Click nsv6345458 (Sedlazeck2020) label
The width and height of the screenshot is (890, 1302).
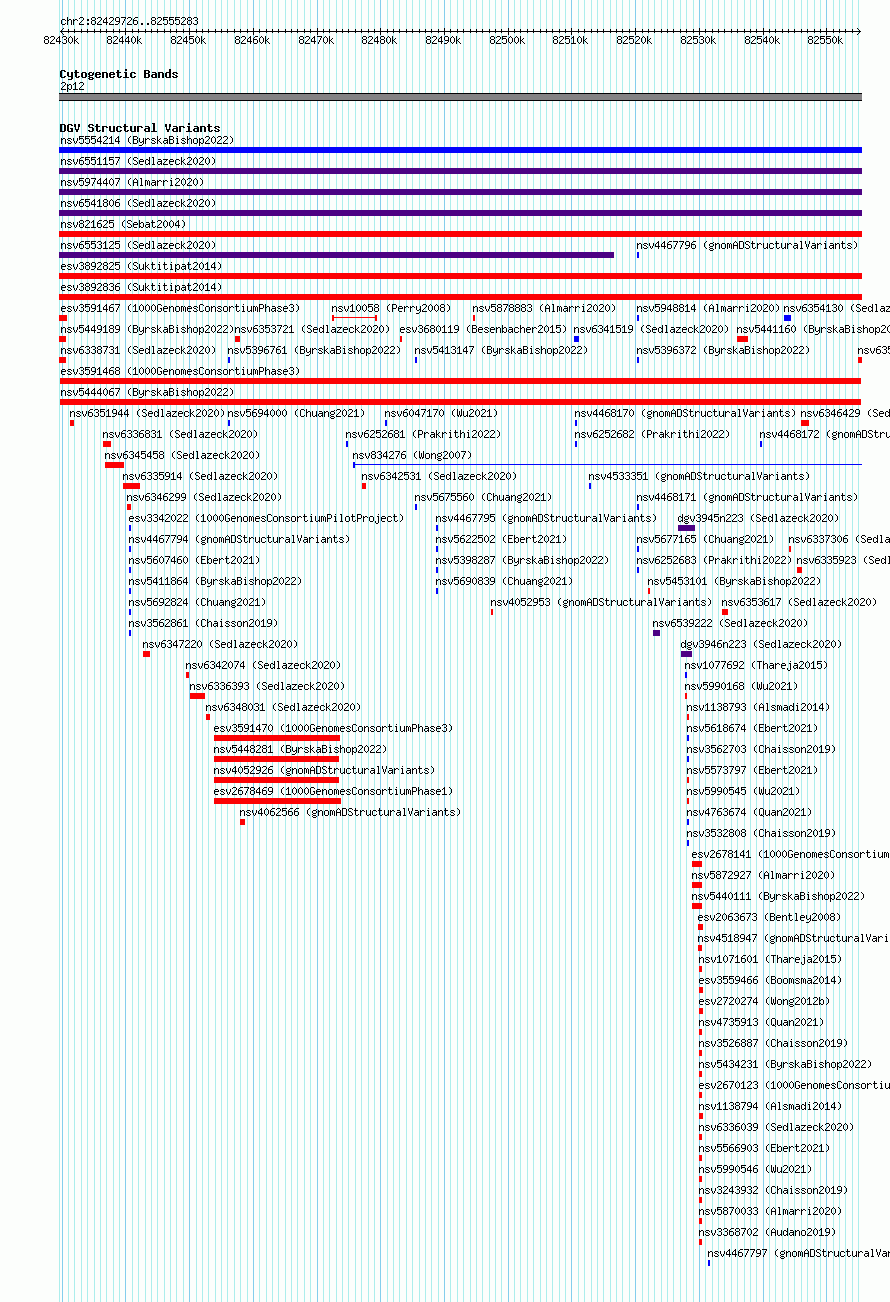pos(182,456)
